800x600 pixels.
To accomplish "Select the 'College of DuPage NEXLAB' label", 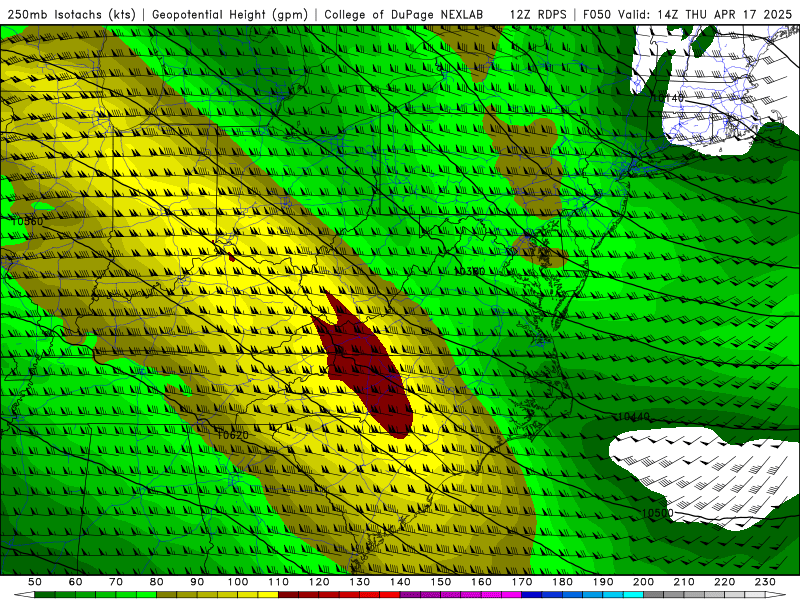I will pyautogui.click(x=404, y=14).
